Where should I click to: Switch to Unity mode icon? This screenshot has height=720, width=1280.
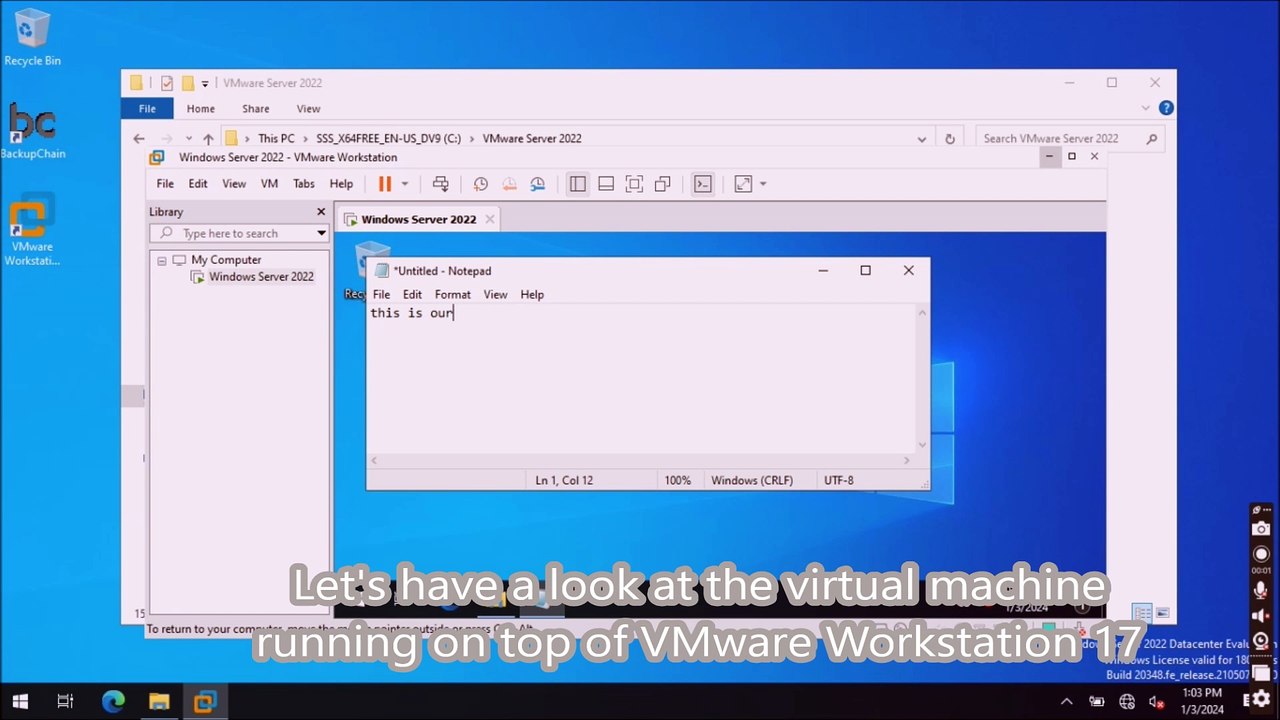pos(662,184)
